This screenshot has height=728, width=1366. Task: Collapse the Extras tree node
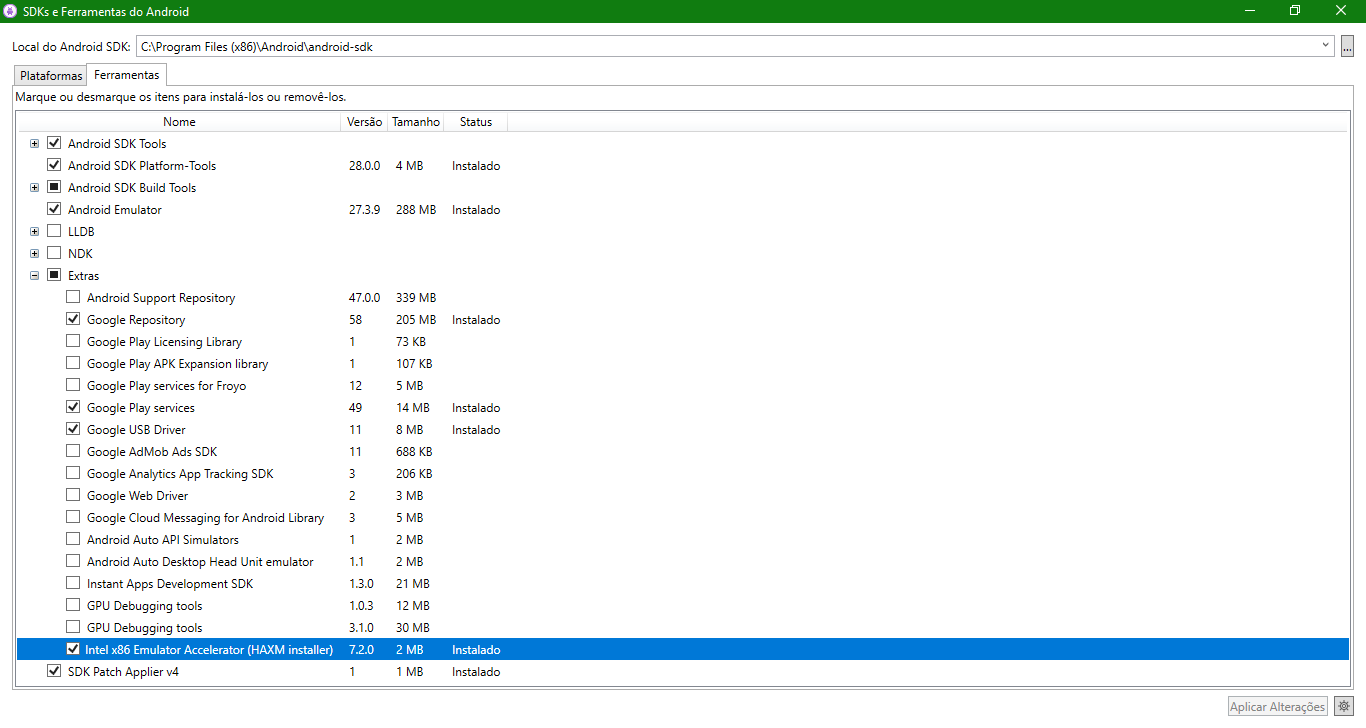35,276
